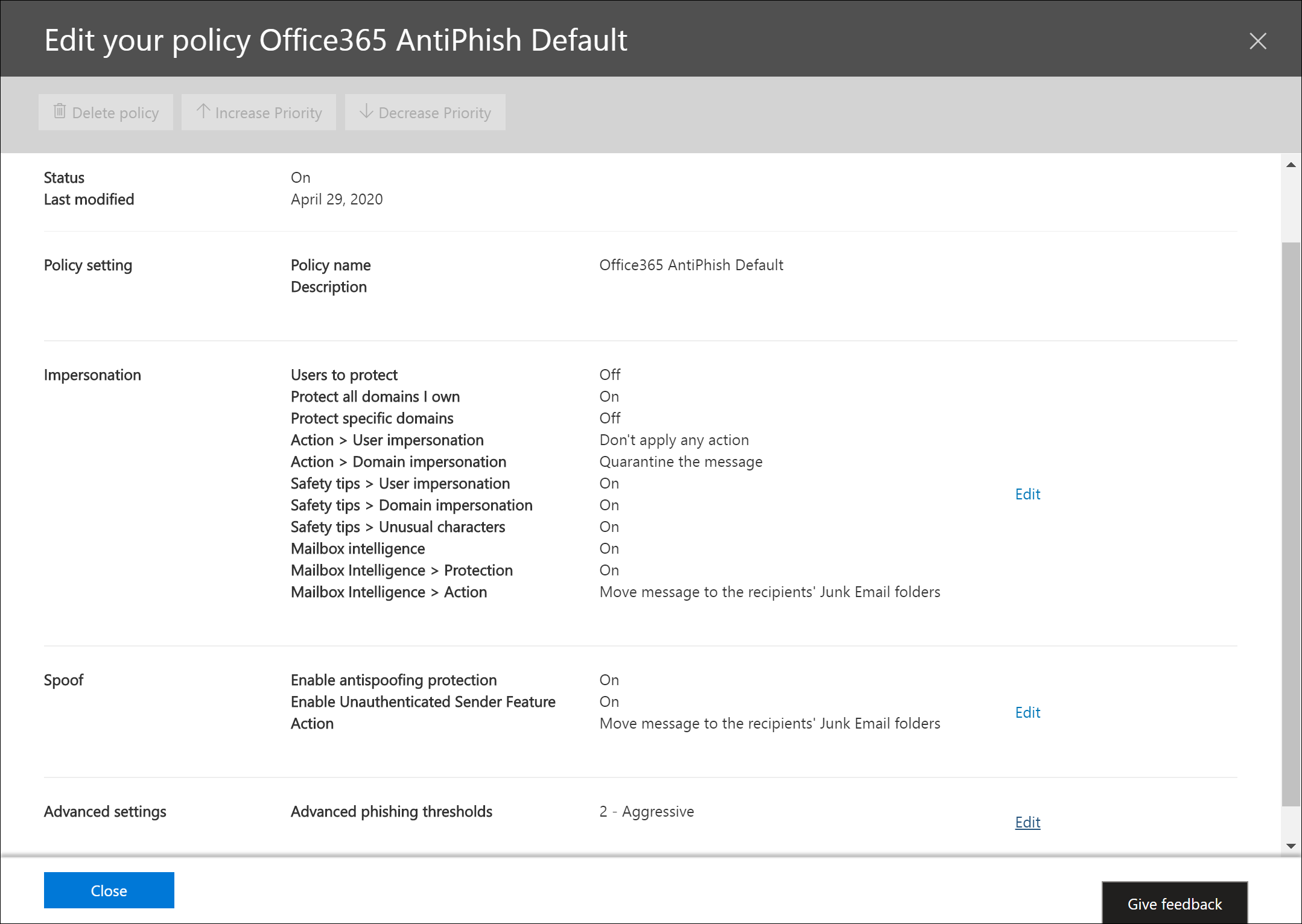
Task: Edit the Spoof settings
Action: pos(1027,712)
